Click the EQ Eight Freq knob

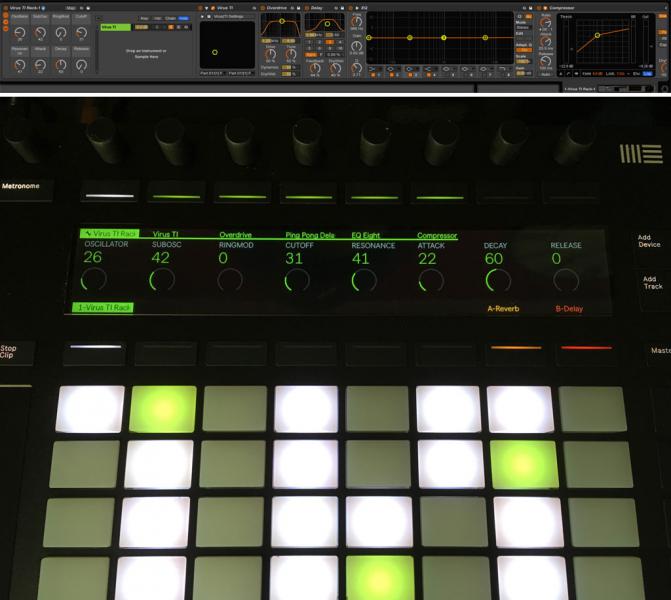tap(356, 21)
